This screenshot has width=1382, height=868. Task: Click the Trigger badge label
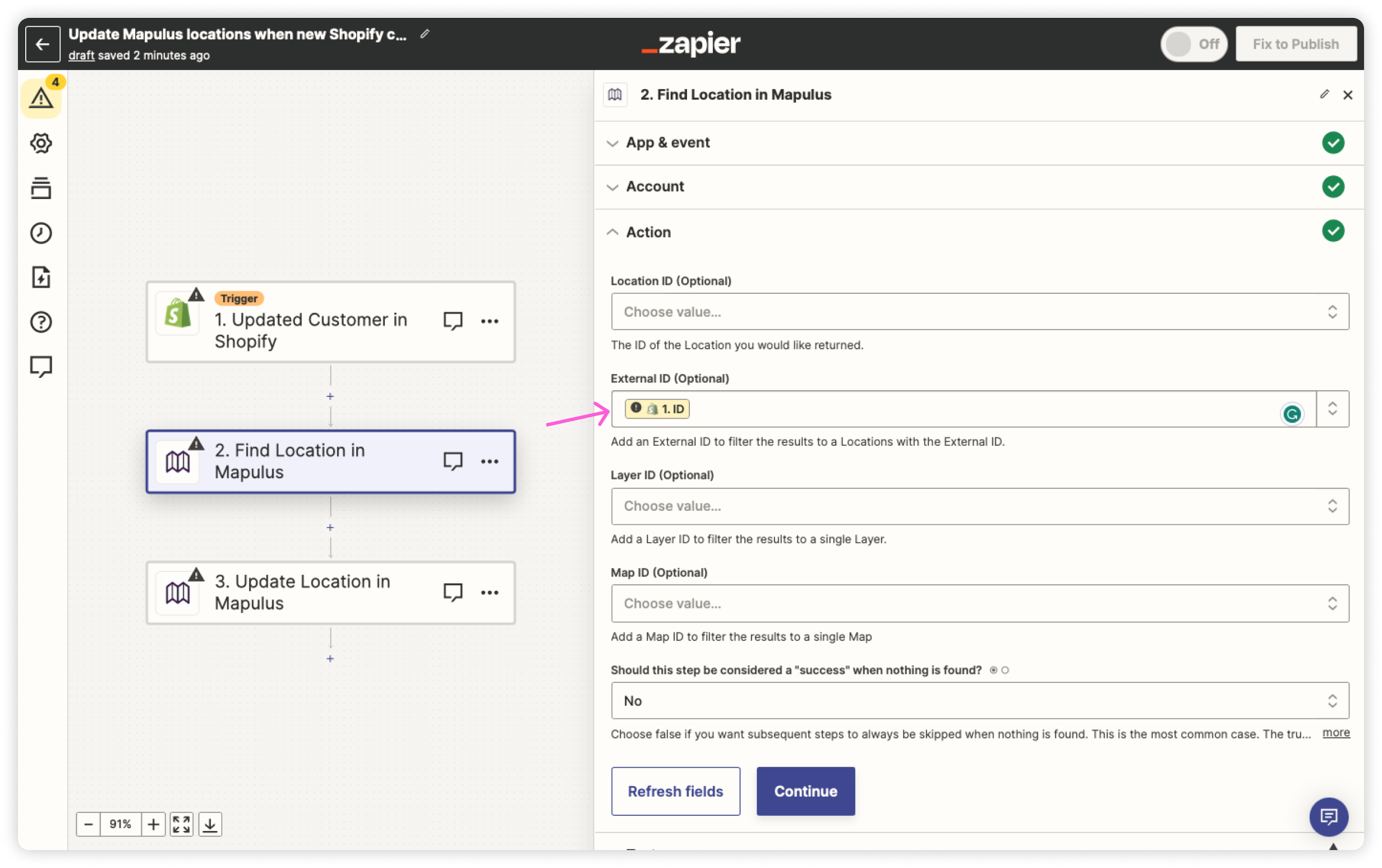click(239, 298)
